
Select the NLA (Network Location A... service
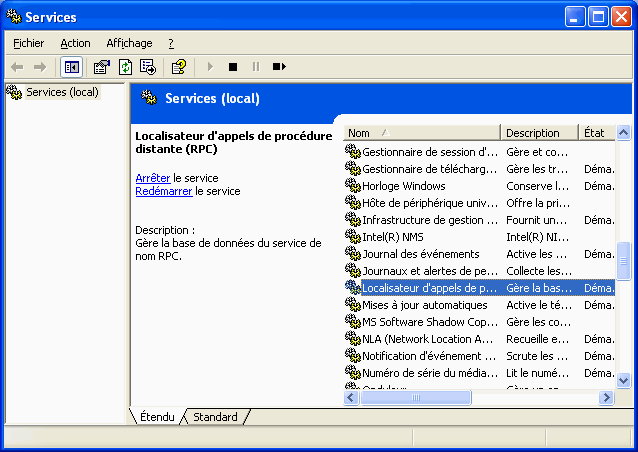pos(480,339)
